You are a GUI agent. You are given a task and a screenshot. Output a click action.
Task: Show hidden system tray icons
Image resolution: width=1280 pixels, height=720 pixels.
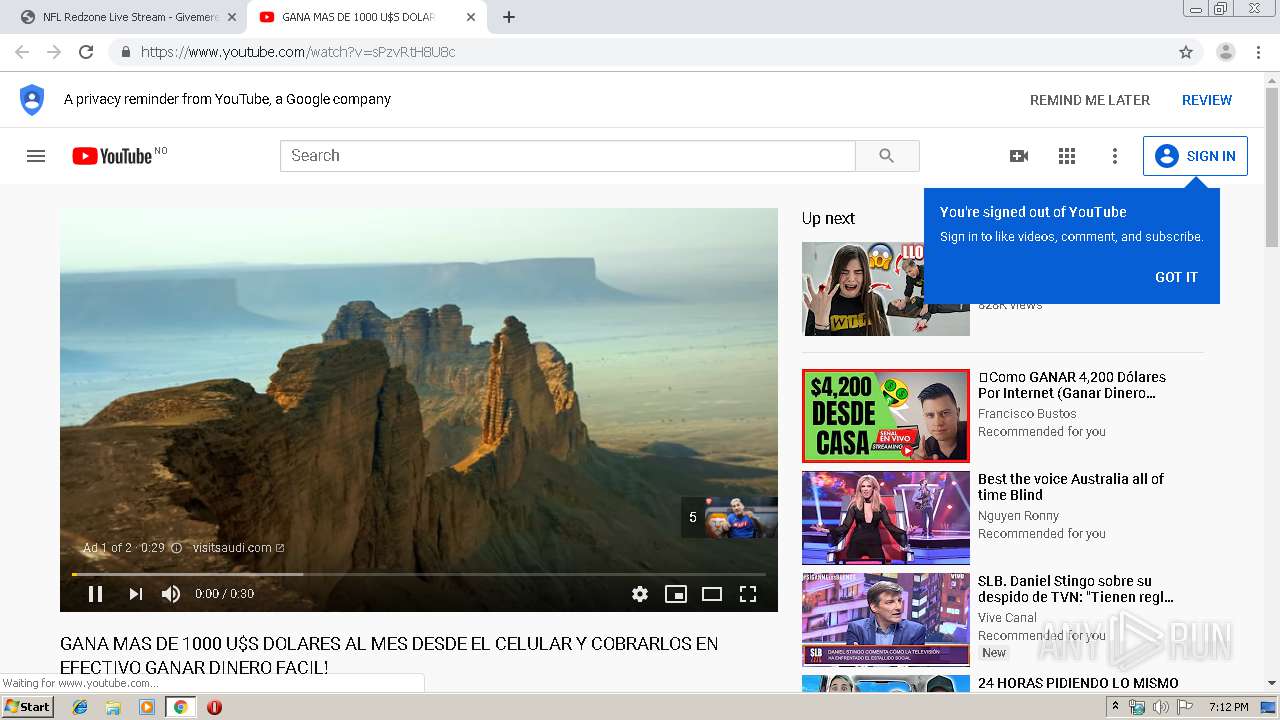1116,707
